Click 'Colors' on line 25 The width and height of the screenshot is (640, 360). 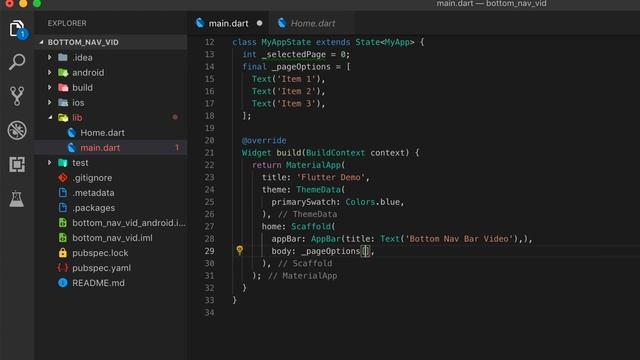click(360, 202)
